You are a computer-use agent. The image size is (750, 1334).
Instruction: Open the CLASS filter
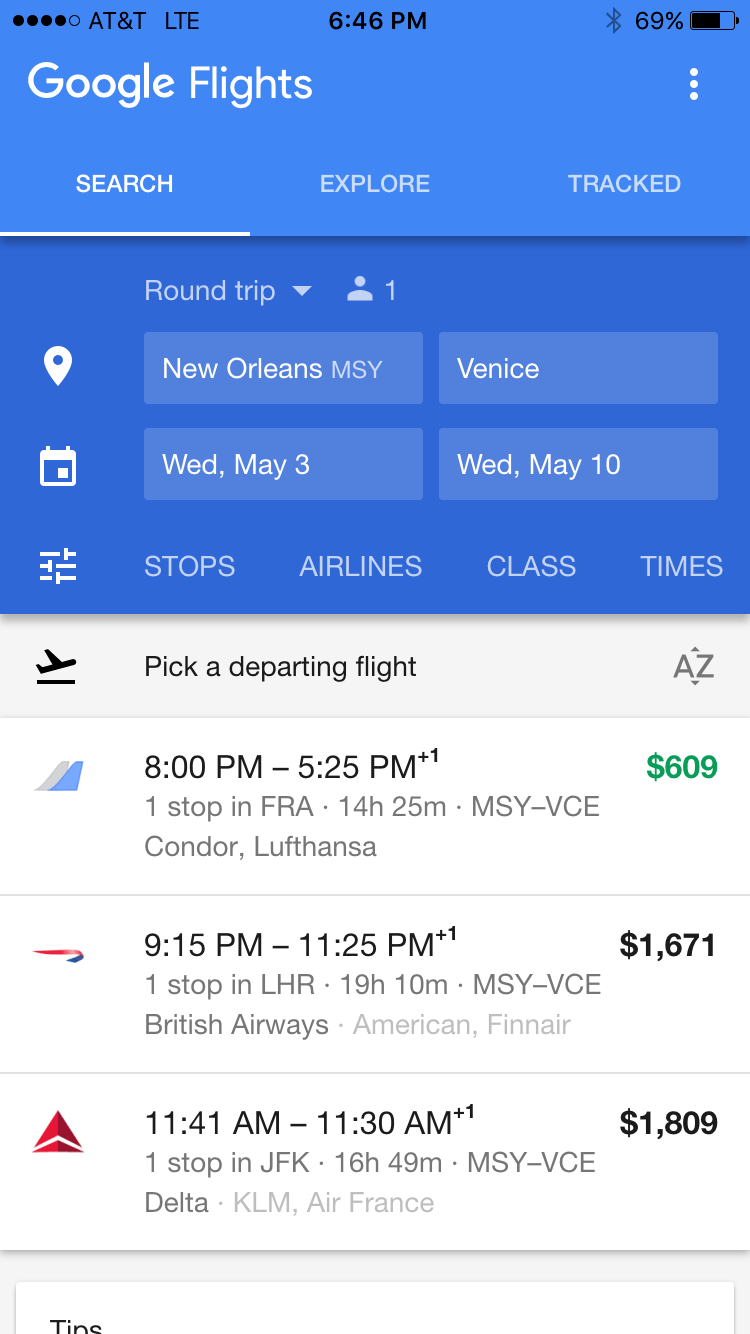tap(531, 566)
